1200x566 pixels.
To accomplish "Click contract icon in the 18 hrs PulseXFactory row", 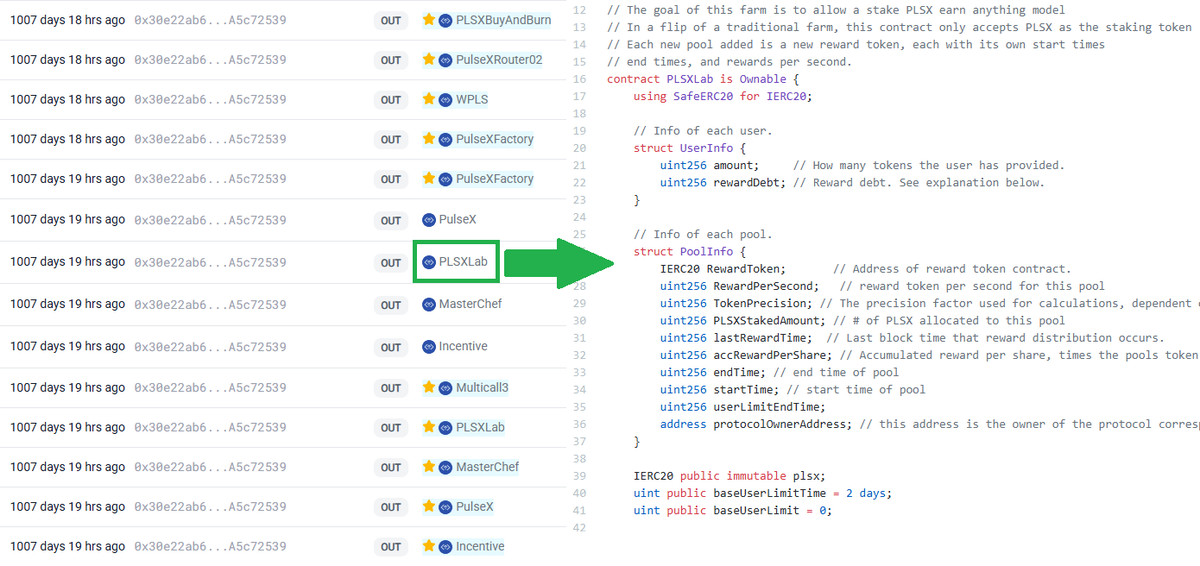I will (446, 139).
